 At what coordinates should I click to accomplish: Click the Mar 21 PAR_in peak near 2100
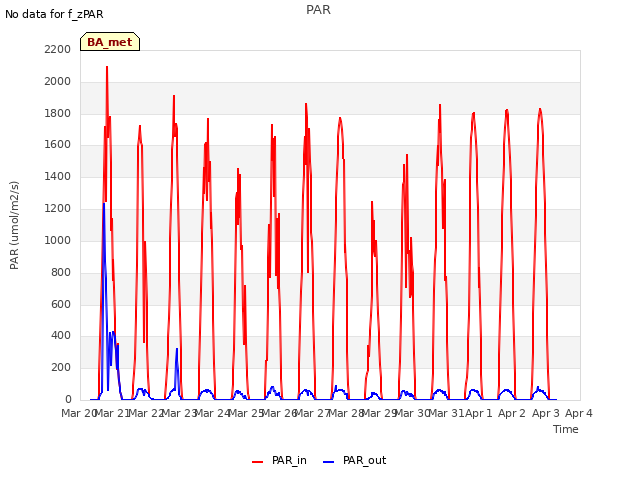(x=107, y=67)
